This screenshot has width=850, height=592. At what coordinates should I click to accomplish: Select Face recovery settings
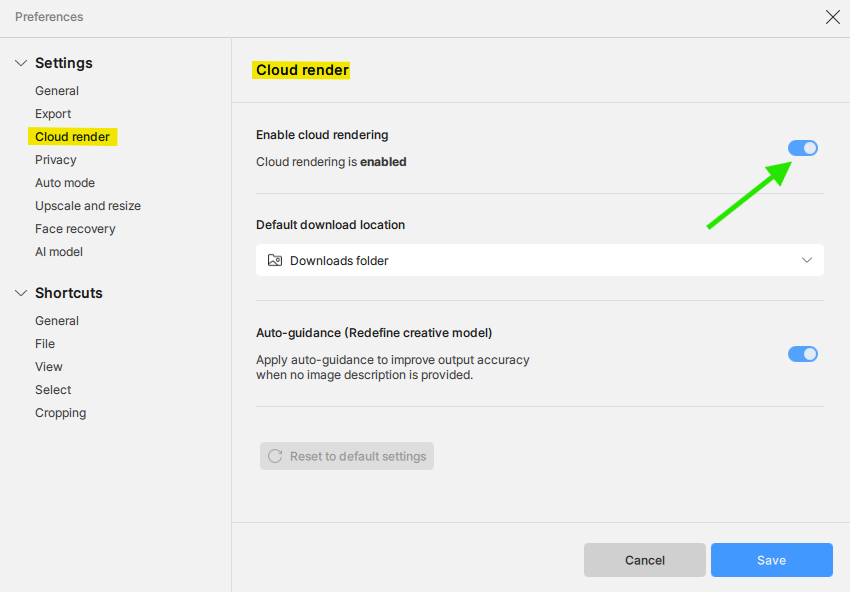pyautogui.click(x=75, y=229)
